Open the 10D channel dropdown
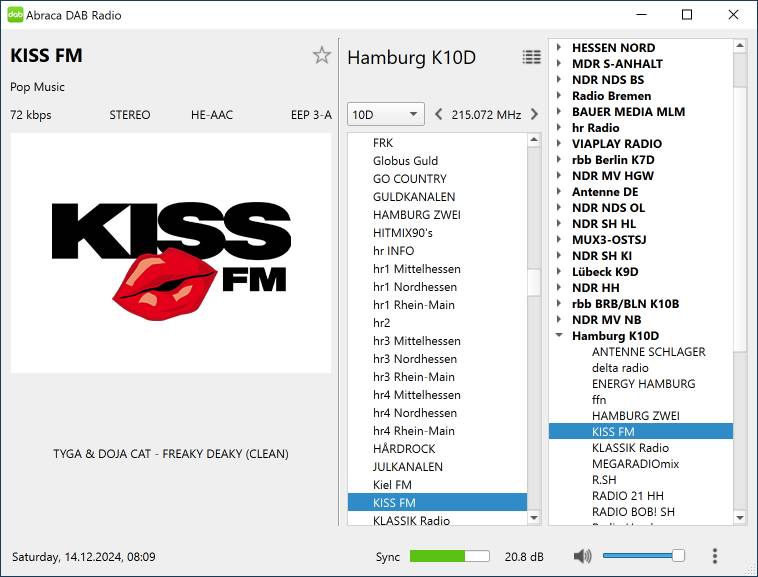 pos(385,115)
